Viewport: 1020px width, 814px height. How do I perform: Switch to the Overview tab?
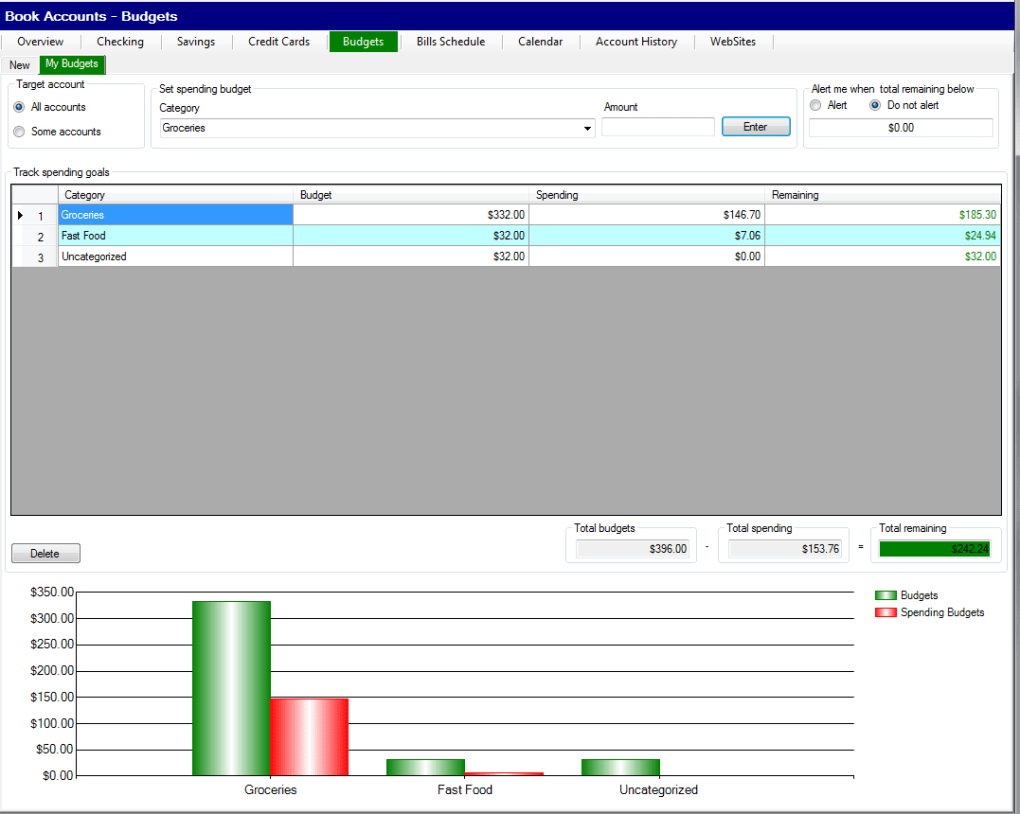point(40,42)
